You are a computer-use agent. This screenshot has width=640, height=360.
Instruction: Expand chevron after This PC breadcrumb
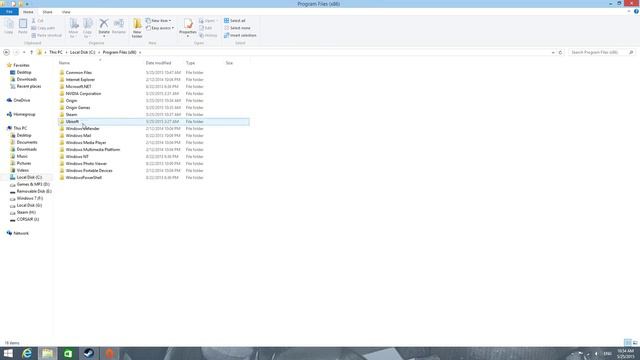click(66, 52)
